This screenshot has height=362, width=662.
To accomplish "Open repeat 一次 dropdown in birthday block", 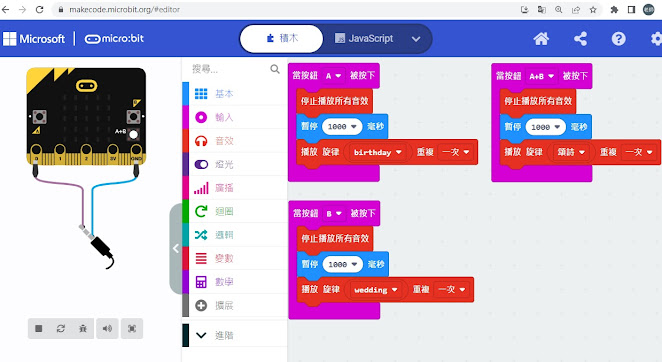I will point(455,152).
